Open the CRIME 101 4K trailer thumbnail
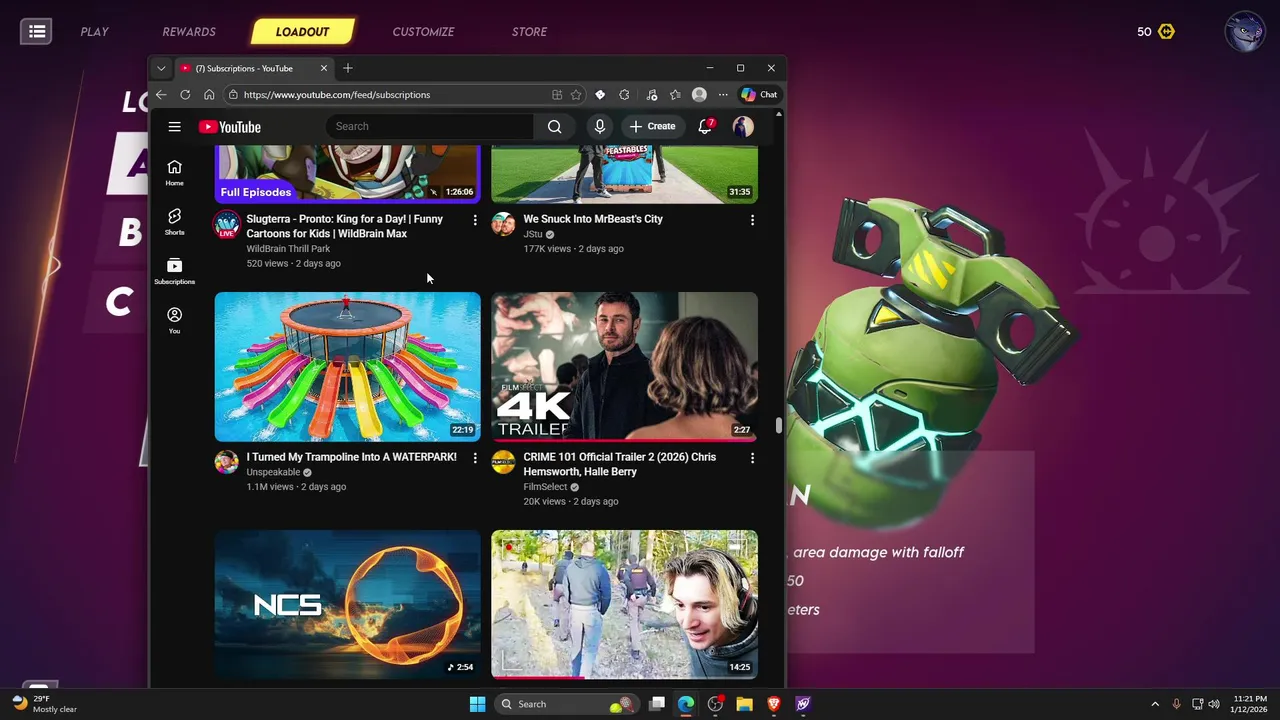The width and height of the screenshot is (1280, 720). pyautogui.click(x=624, y=366)
